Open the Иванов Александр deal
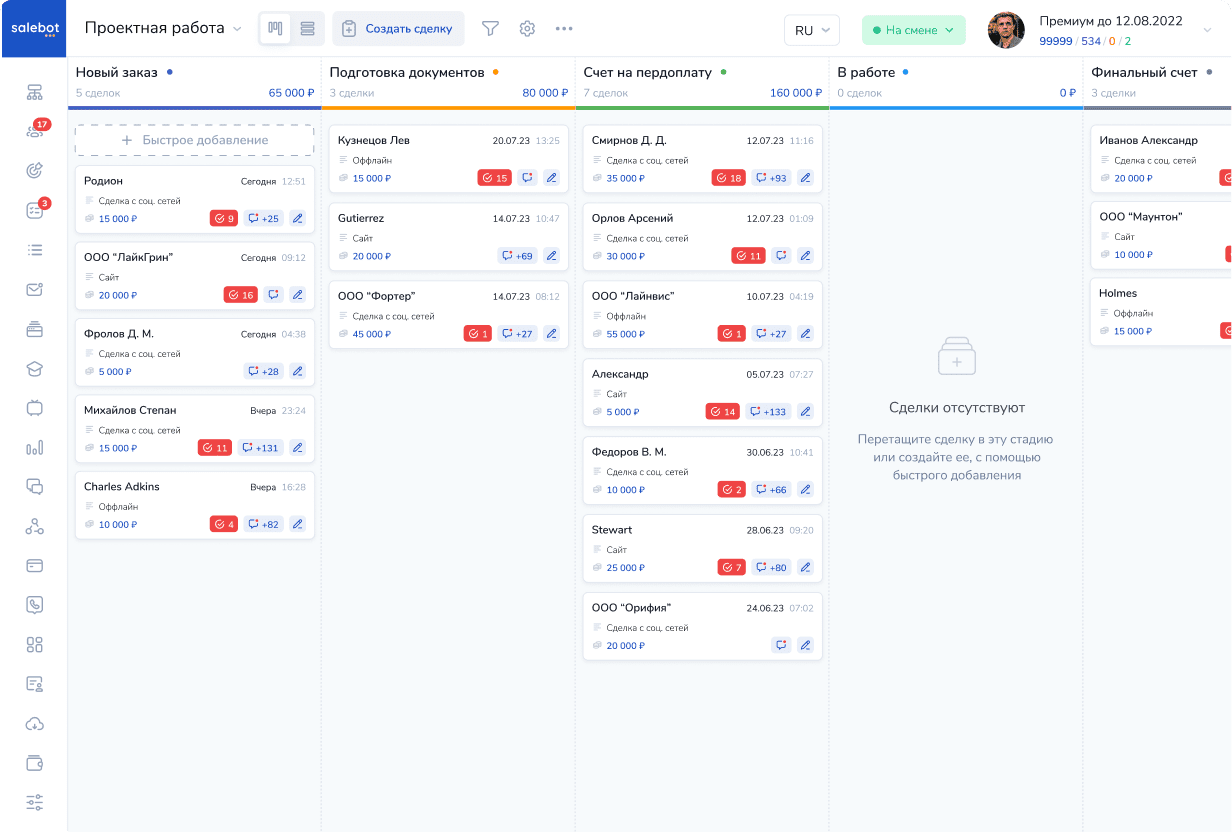Image resolution: width=1232 pixels, height=832 pixels. [1161, 159]
